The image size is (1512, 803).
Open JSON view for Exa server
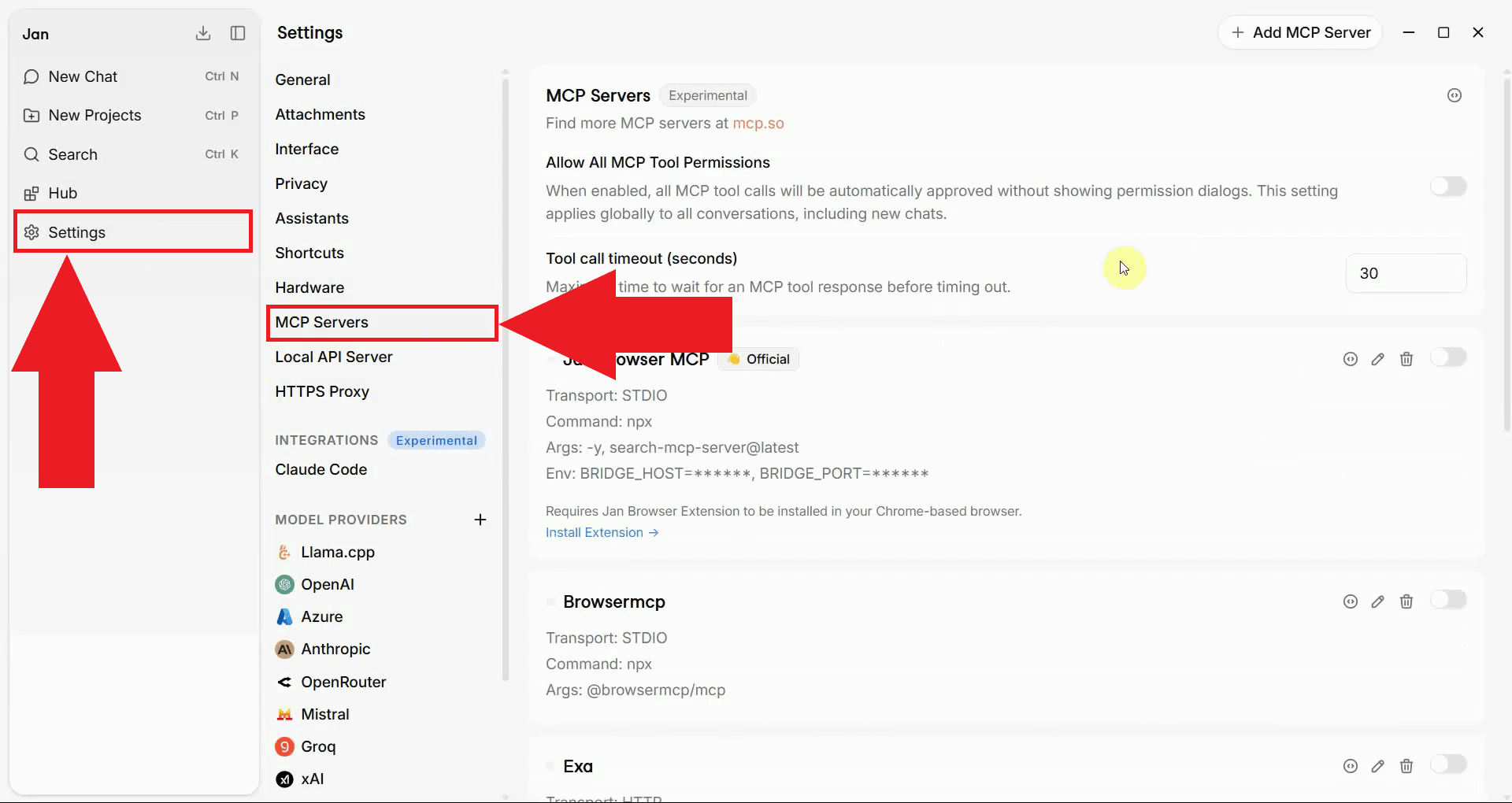[1351, 766]
